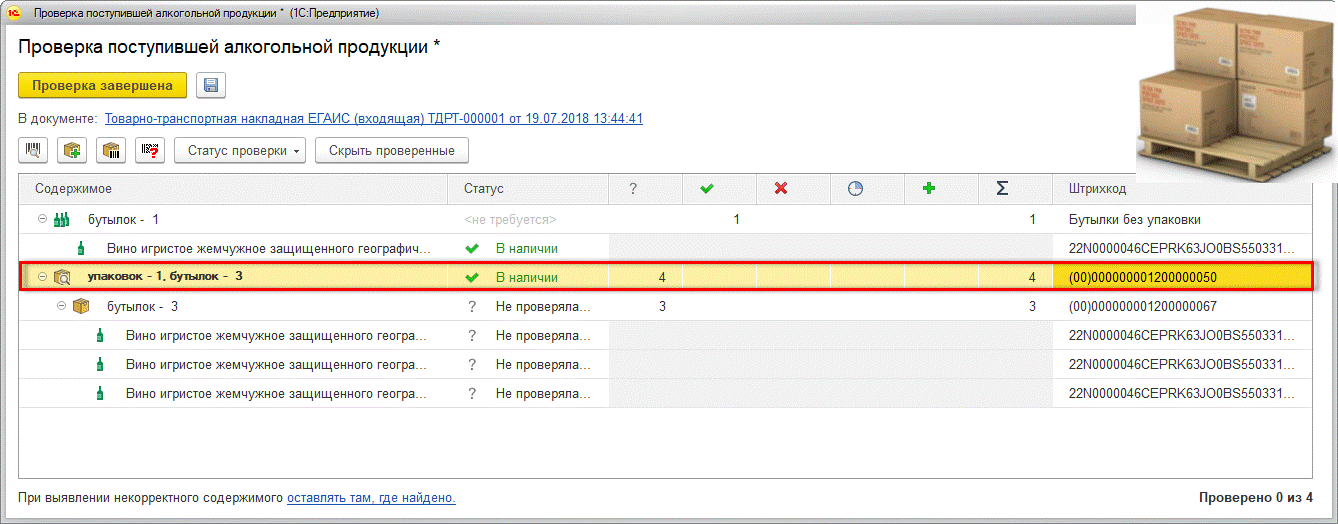This screenshot has width=1338, height=524.
Task: Click the Скрыть проверенные button
Action: tap(391, 151)
